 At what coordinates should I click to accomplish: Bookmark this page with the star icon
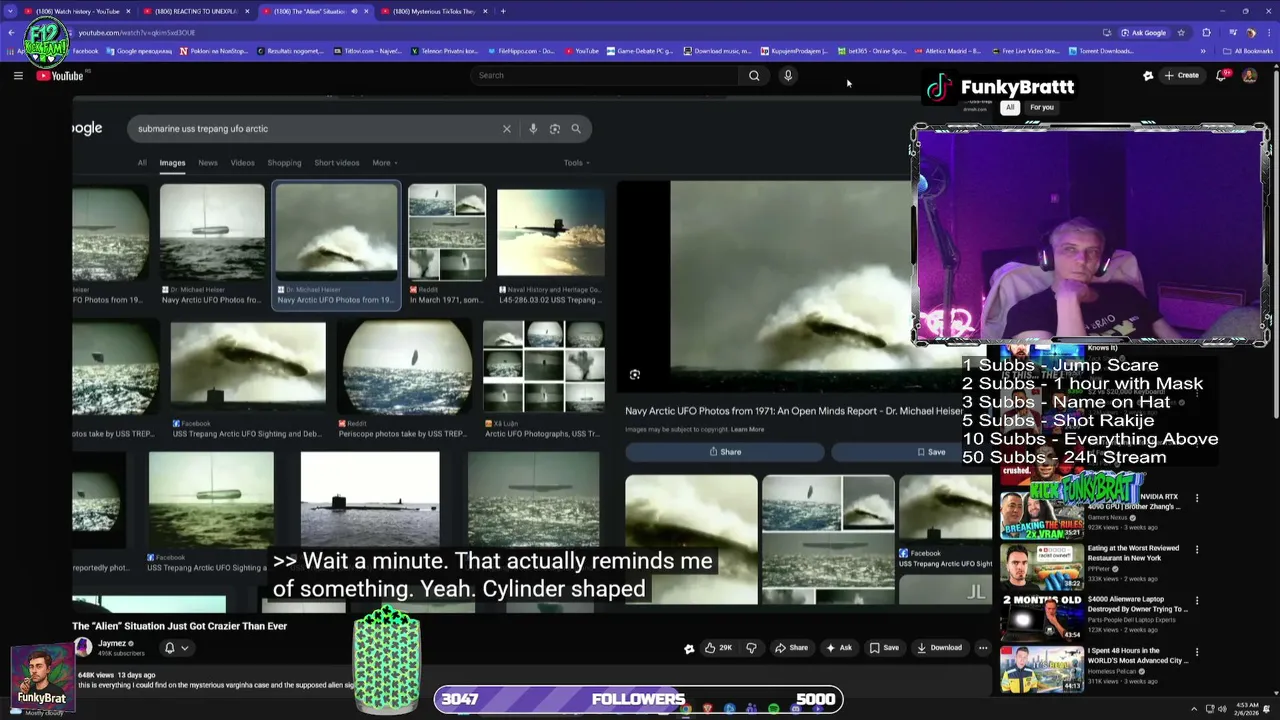click(1181, 32)
